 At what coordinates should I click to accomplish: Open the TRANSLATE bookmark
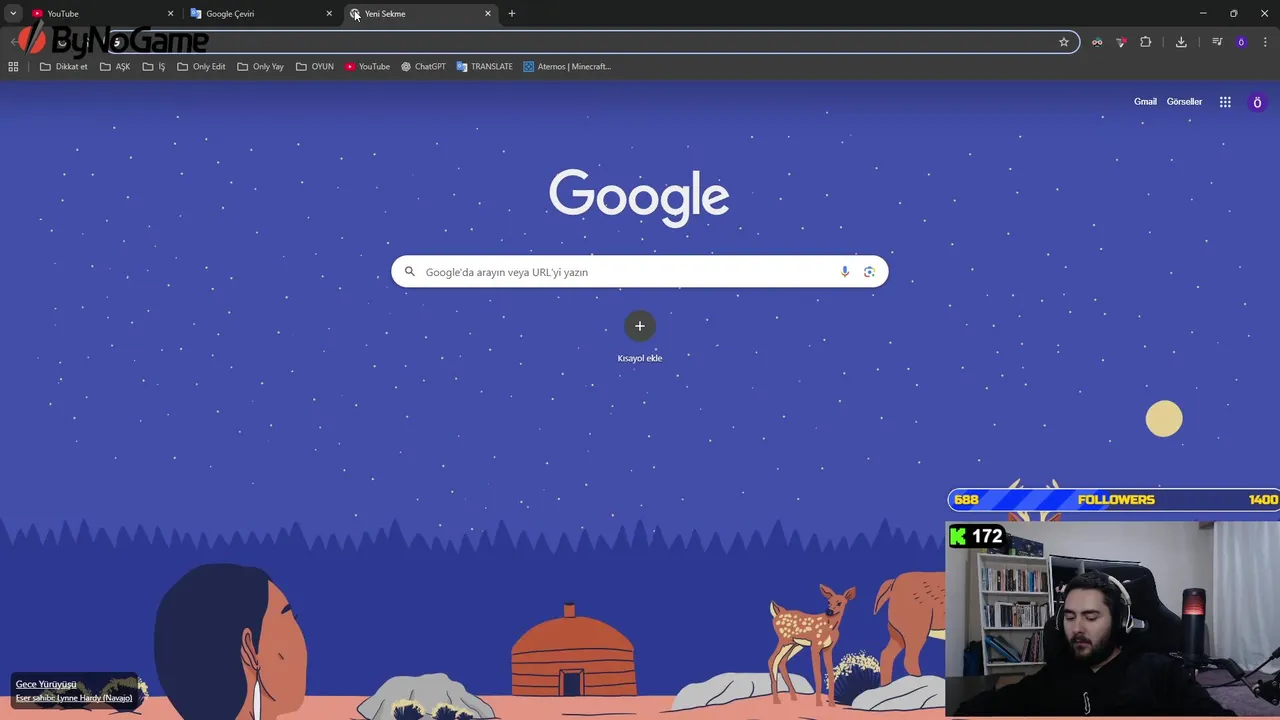point(485,67)
